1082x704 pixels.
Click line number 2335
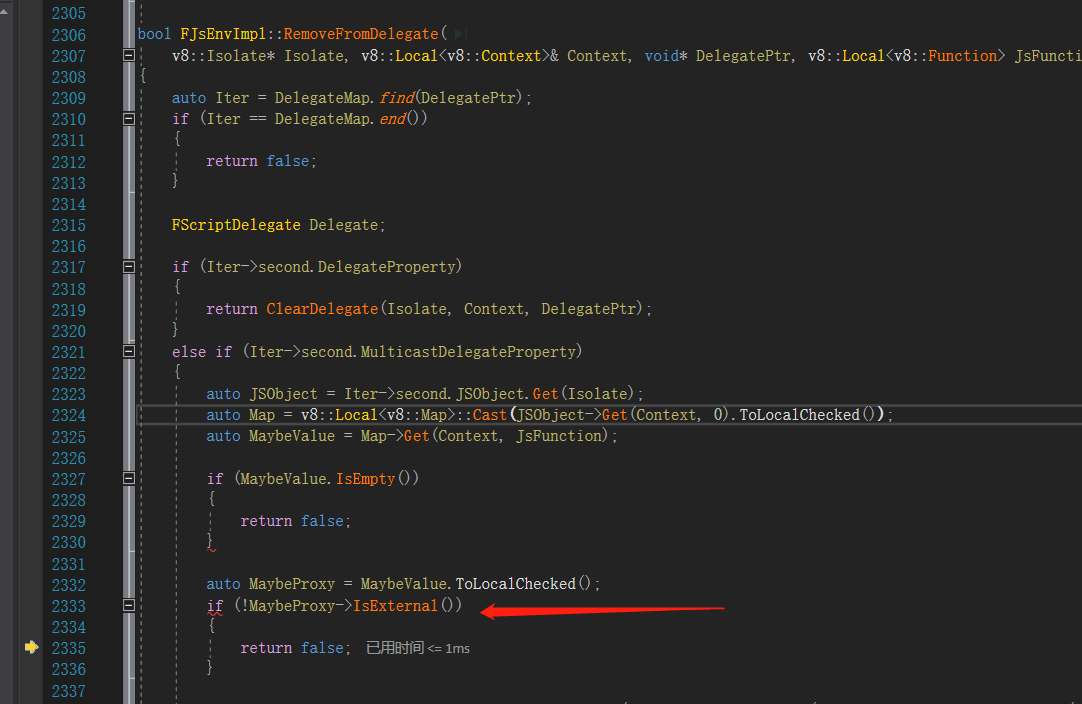tap(69, 649)
